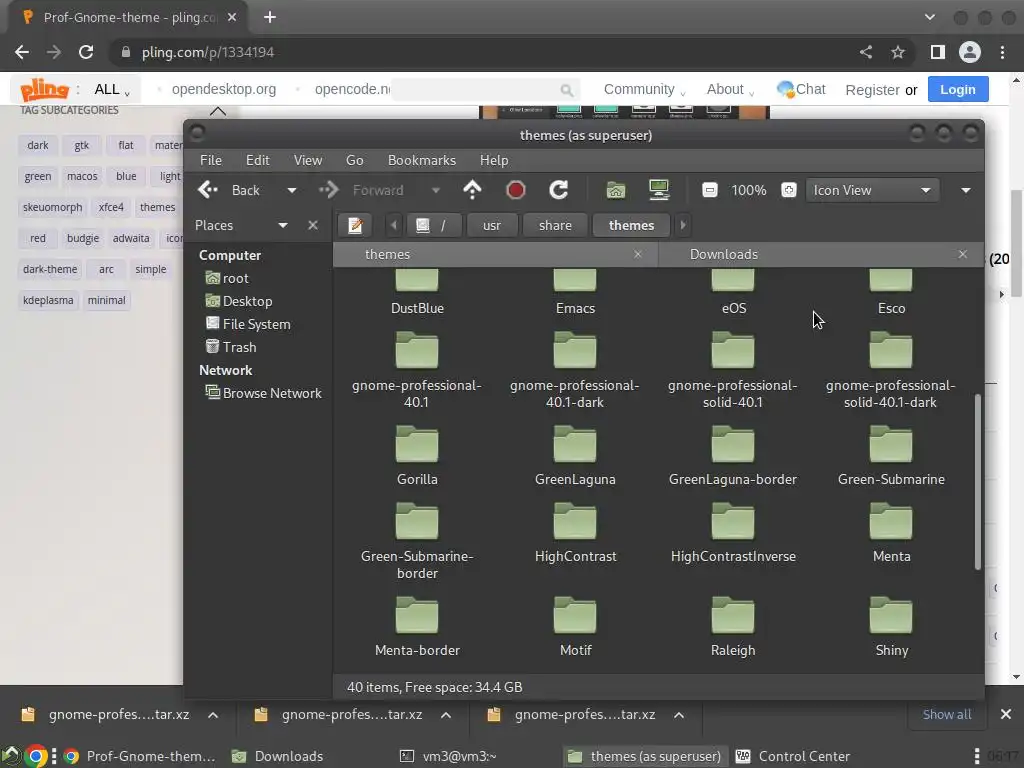Open the Home folder from the toolbar
Viewport: 1024px width, 768px height.
615,190
